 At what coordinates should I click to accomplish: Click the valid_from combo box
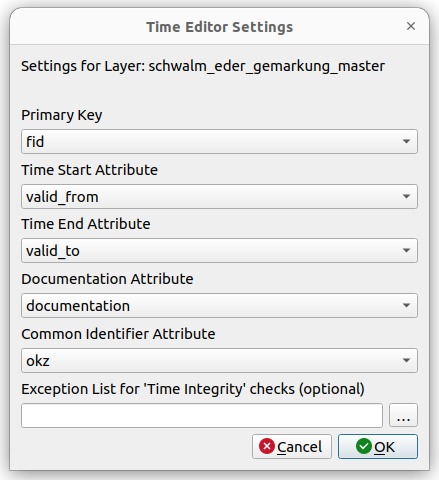[219, 196]
